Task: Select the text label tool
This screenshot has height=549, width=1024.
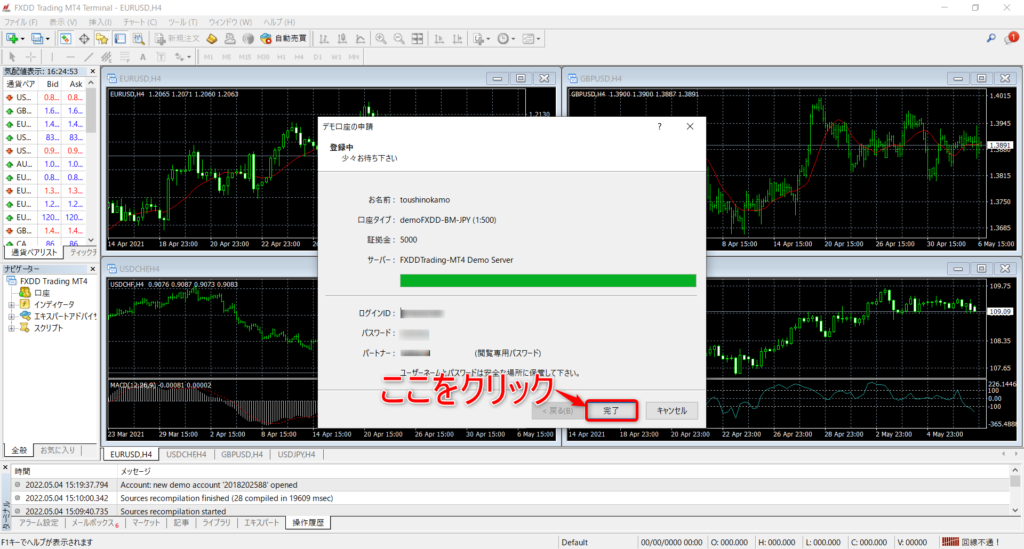Action: click(x=161, y=57)
